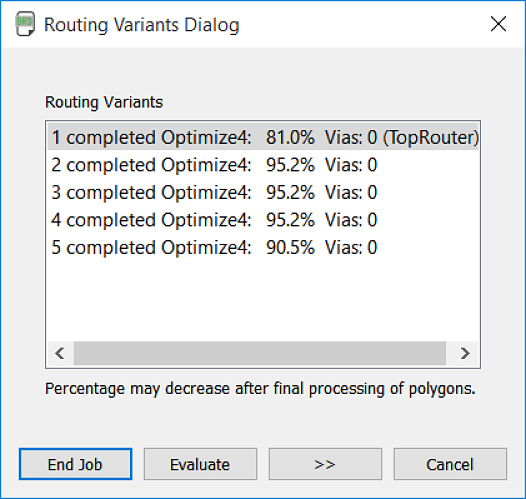The height and width of the screenshot is (499, 526).
Task: Click the Routing Variants list label
Action: coord(104,102)
